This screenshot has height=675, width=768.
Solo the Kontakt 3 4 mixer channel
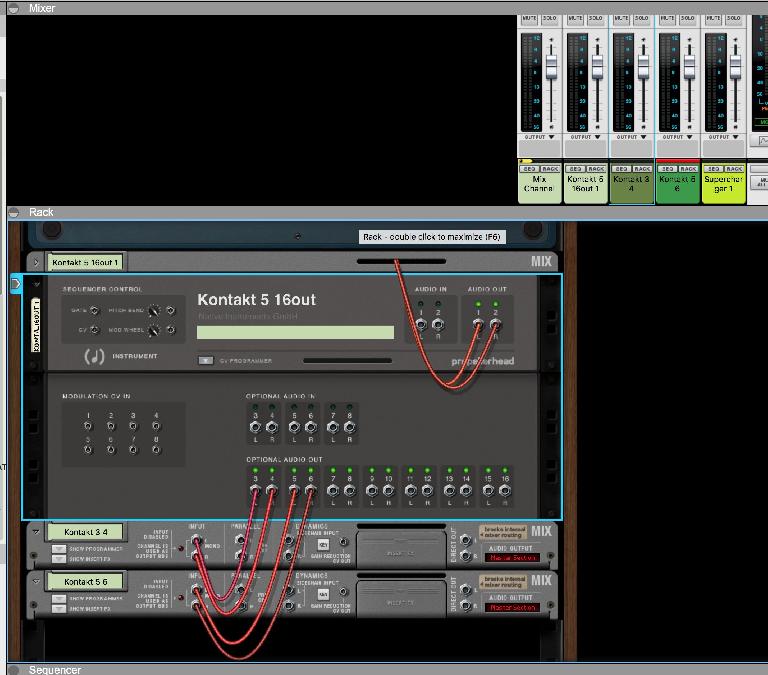click(642, 19)
